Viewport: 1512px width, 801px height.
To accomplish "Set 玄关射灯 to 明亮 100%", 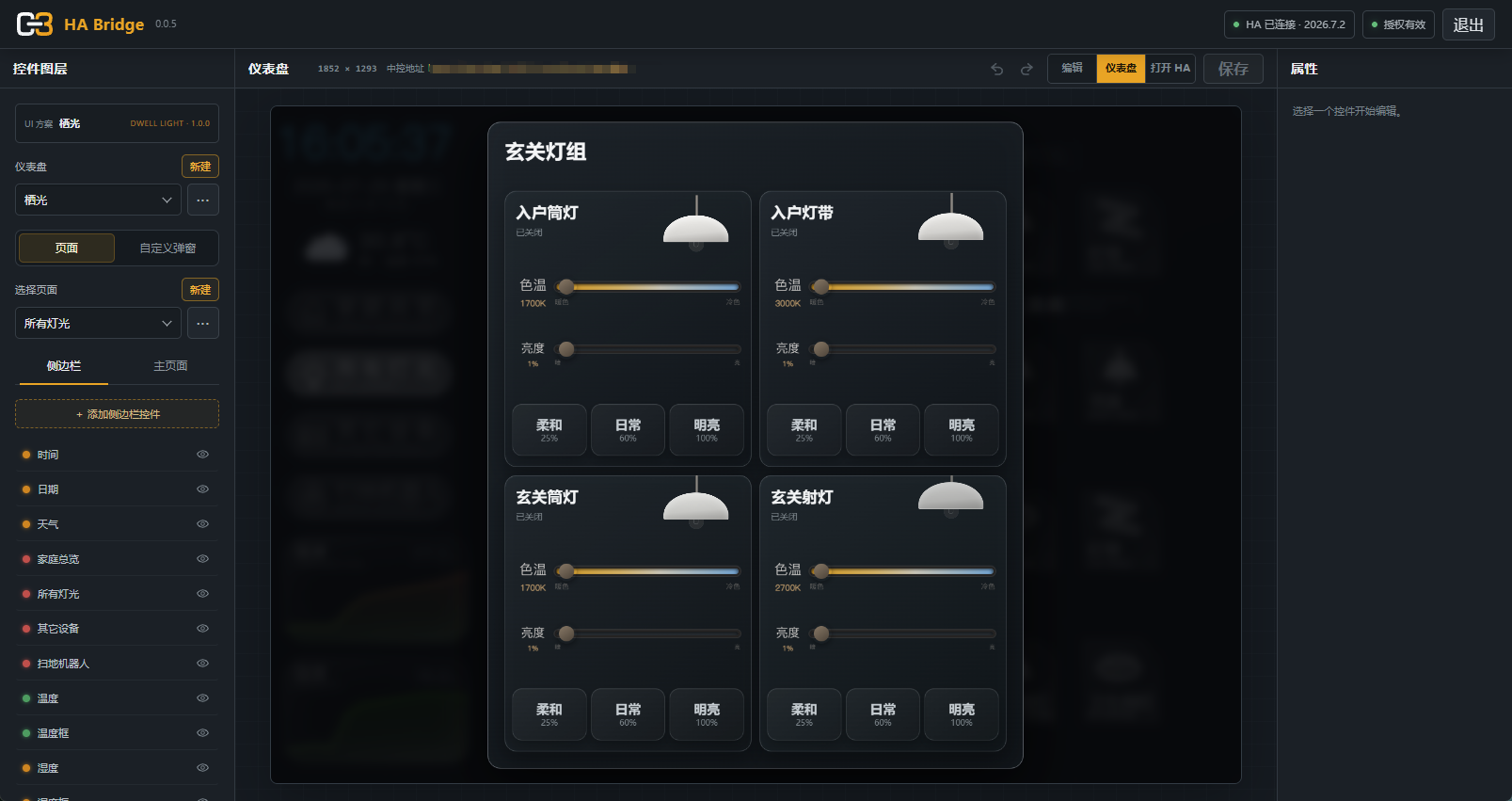I will pyautogui.click(x=962, y=714).
